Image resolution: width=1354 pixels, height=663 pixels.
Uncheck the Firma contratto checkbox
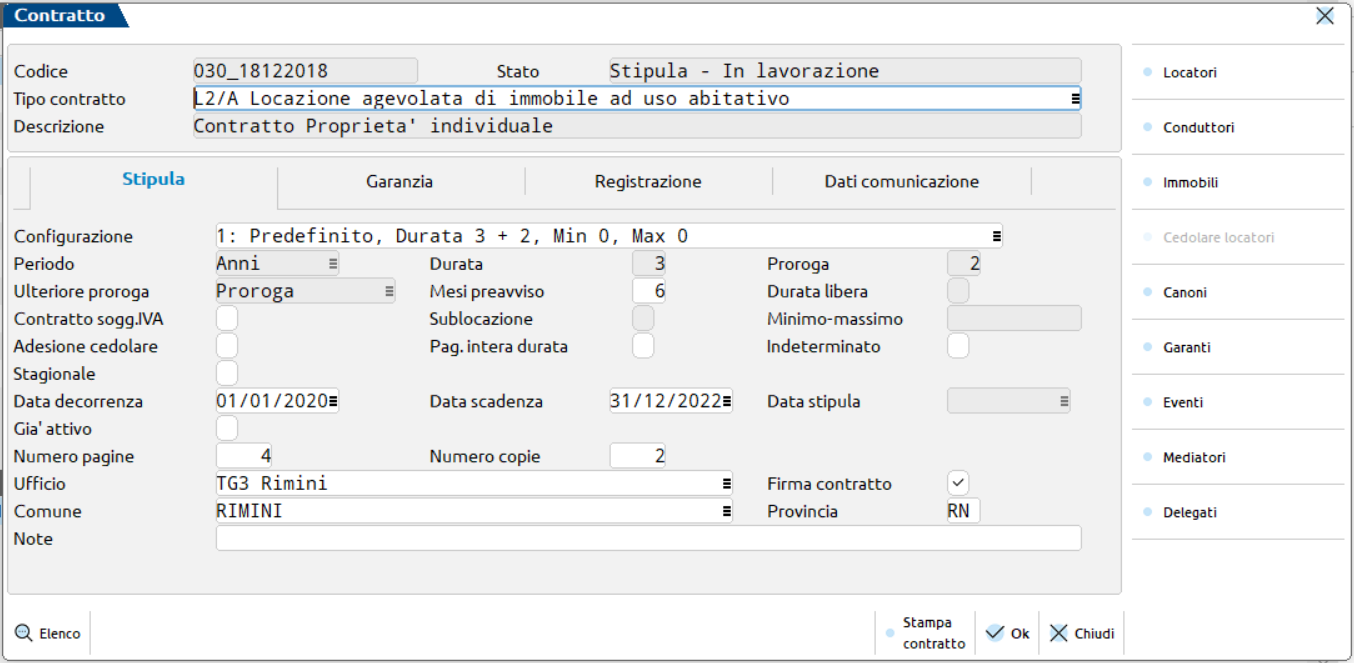[x=958, y=484]
